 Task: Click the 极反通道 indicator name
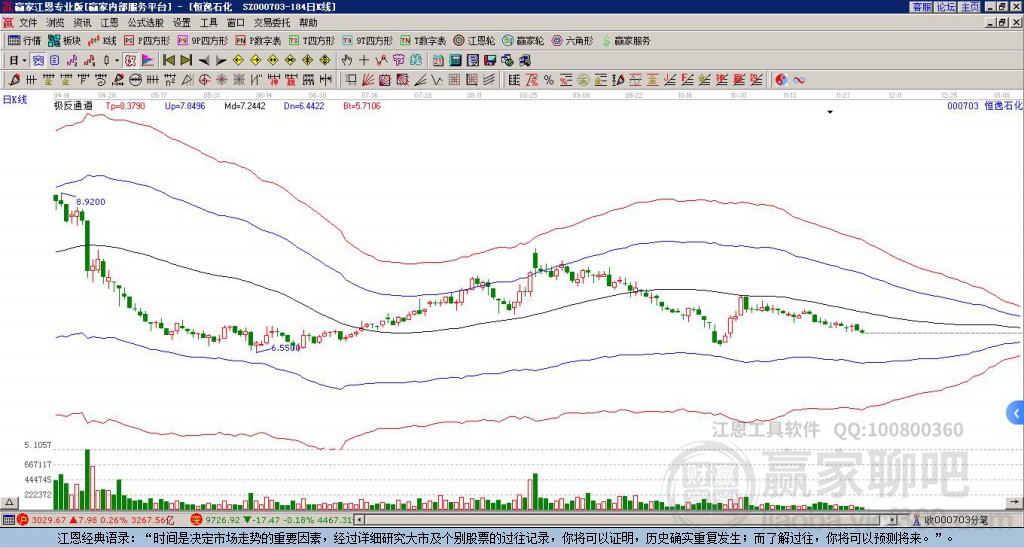(72, 105)
